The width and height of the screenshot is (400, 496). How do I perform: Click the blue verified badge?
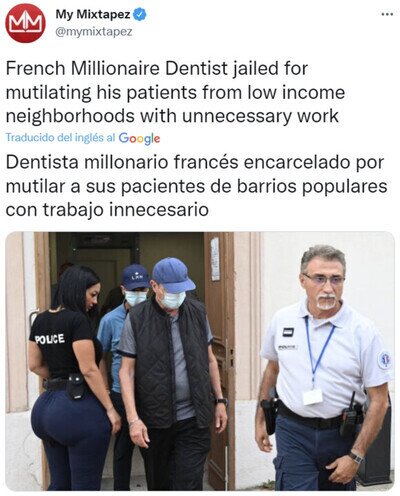140,14
